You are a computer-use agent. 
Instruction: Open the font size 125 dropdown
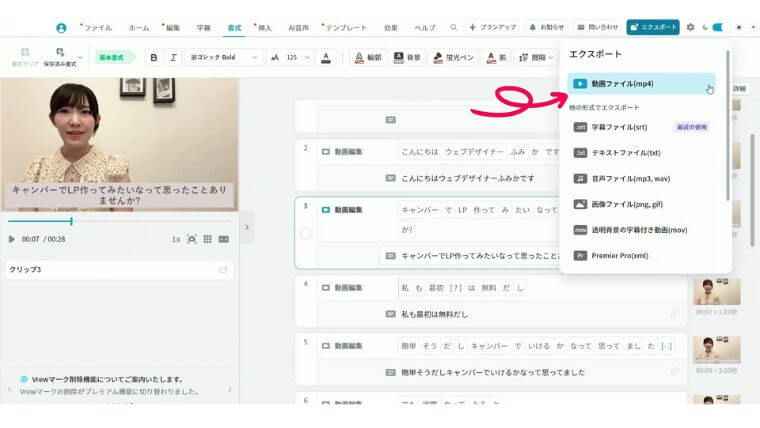click(x=290, y=57)
